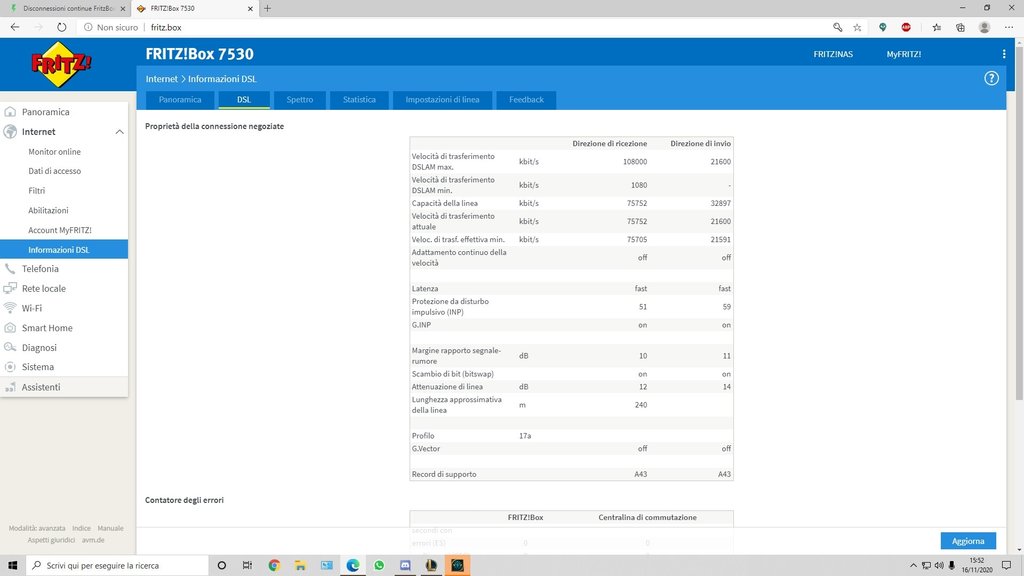Open the Windows Start menu
This screenshot has height=576, width=1024.
click(12, 566)
